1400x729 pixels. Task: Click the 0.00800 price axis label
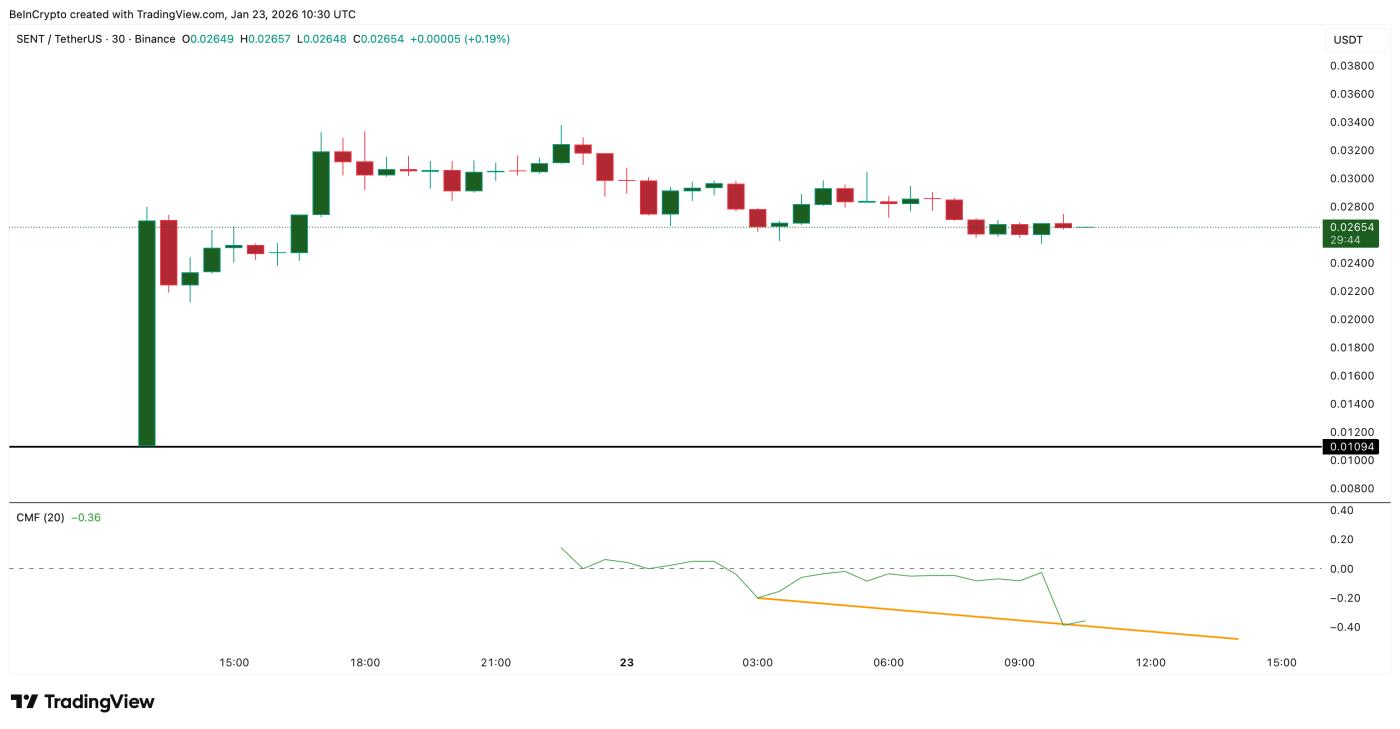click(1351, 489)
